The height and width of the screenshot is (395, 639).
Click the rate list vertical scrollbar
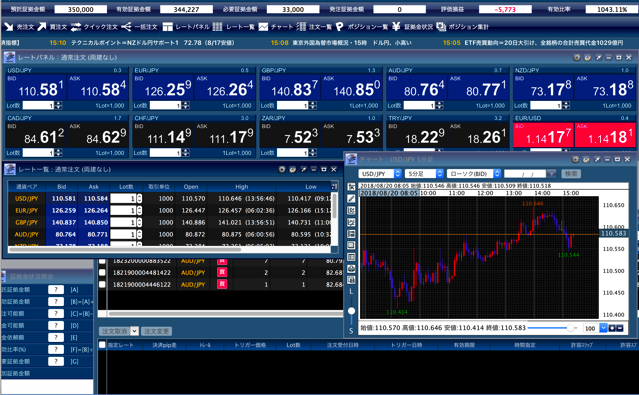coord(335,205)
